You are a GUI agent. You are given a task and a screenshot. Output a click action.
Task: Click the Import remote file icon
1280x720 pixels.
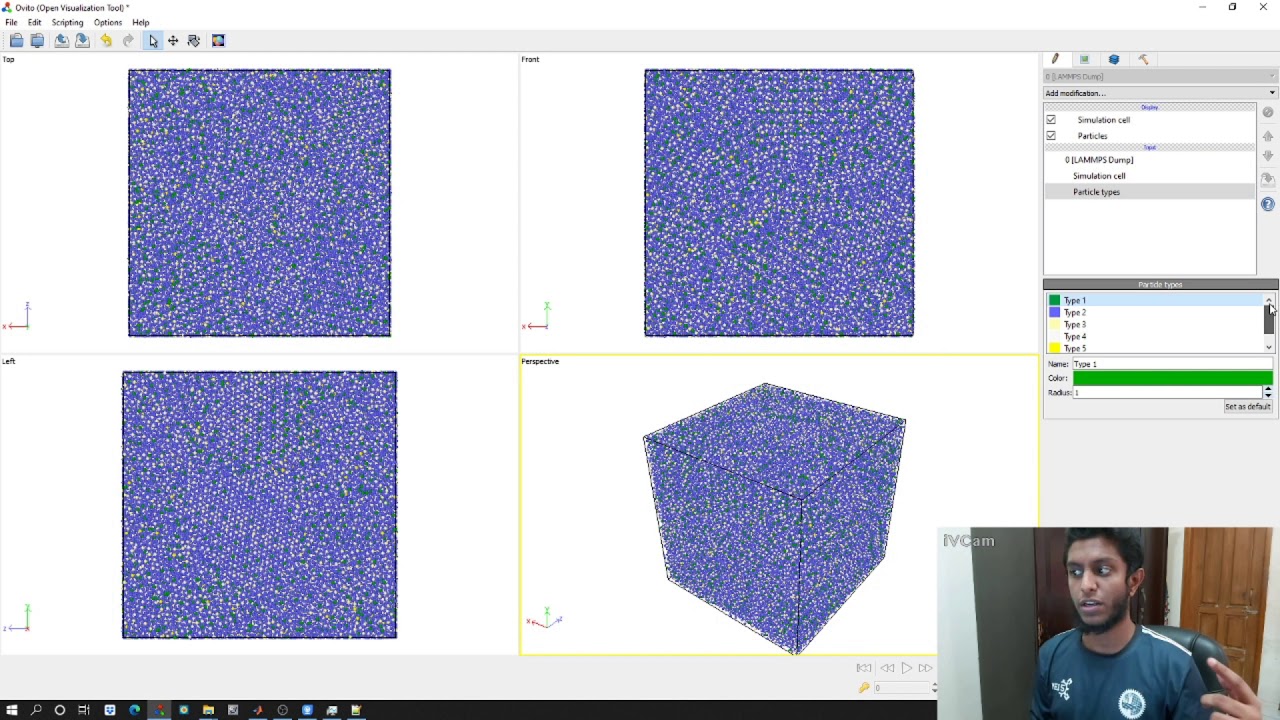click(37, 40)
